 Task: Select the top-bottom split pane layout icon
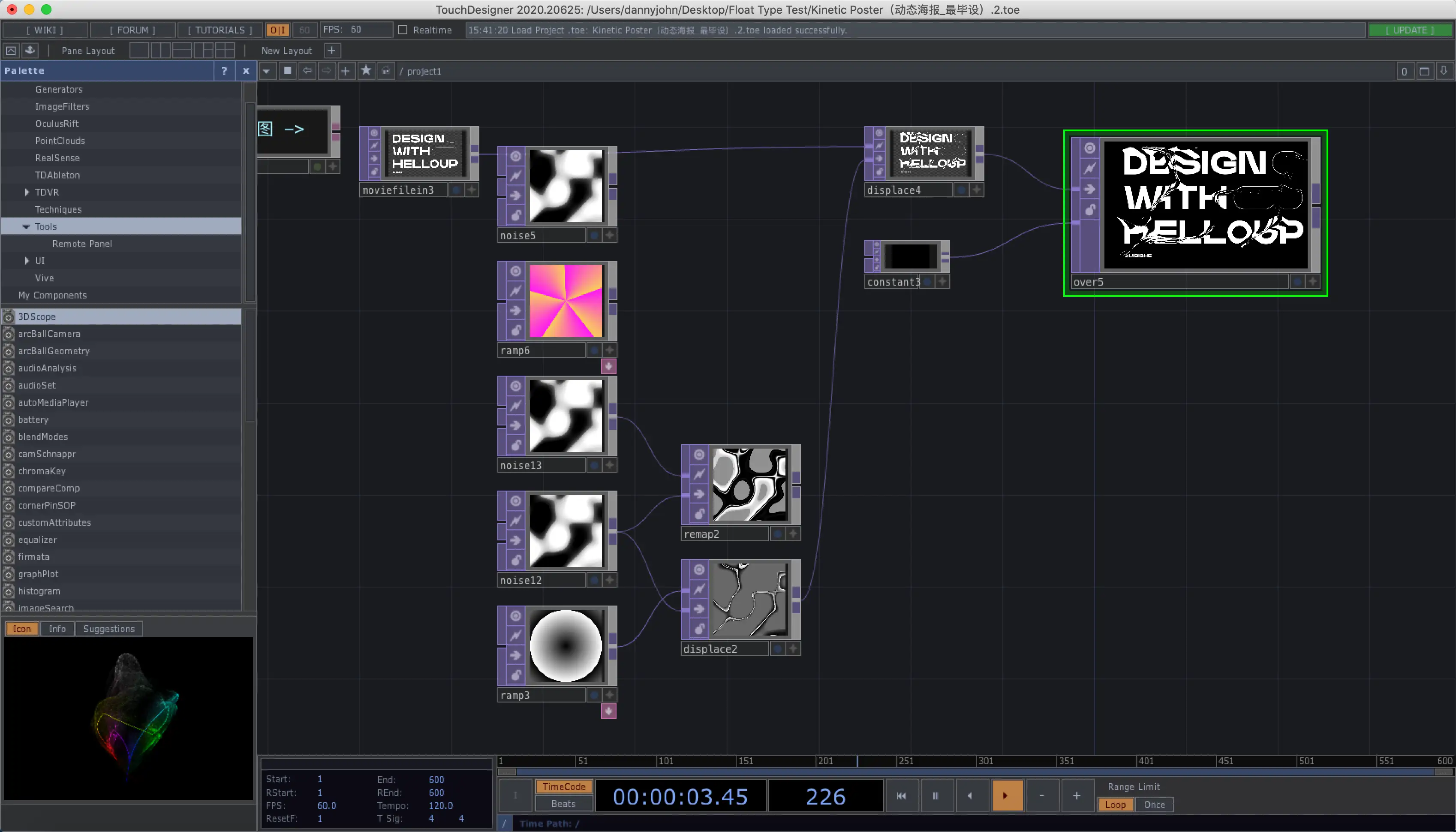click(x=182, y=50)
